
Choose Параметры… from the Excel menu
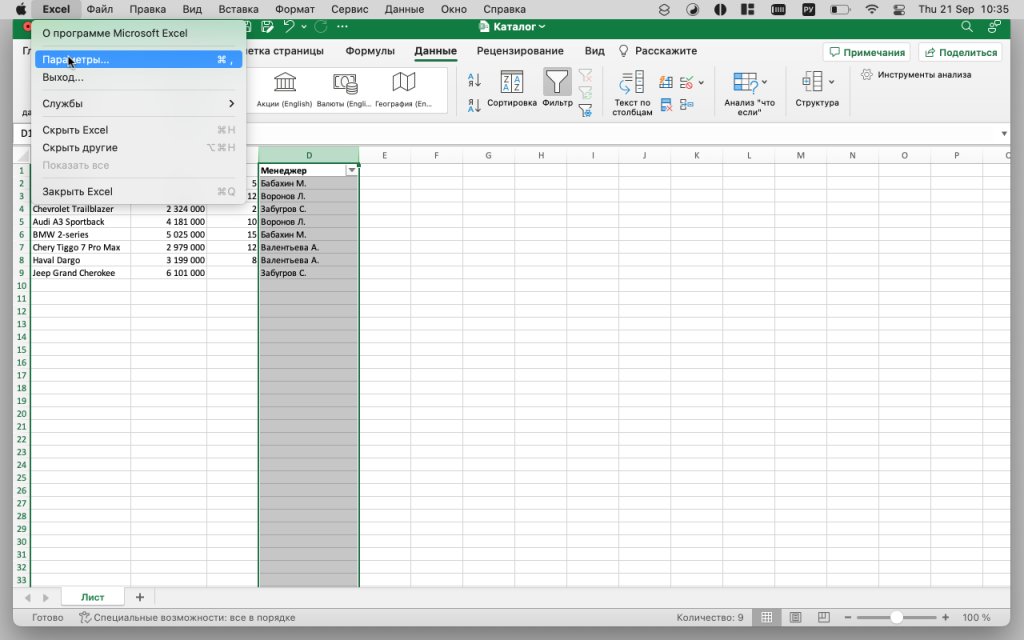tap(138, 59)
